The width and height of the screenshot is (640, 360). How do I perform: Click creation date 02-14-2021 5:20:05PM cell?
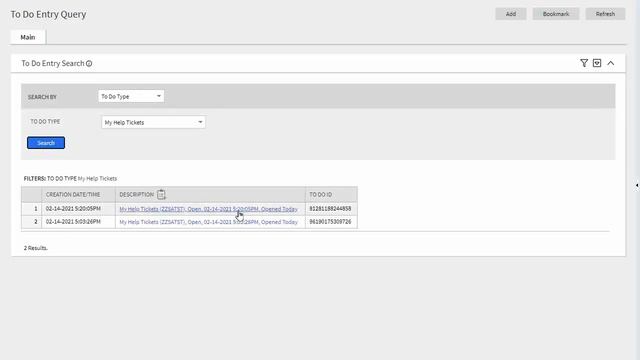(78, 209)
